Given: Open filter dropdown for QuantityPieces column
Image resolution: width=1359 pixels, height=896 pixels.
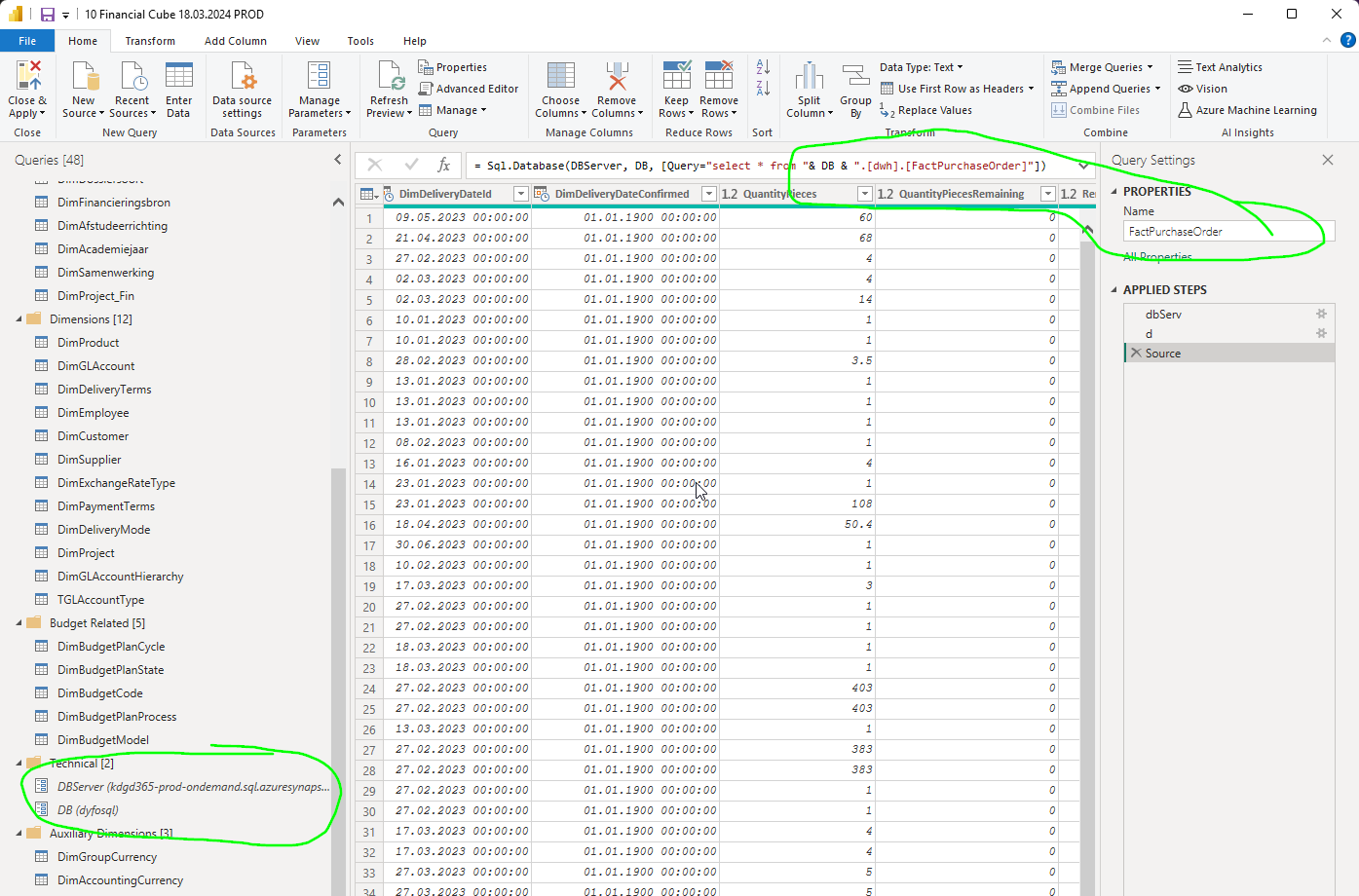Looking at the screenshot, I should 864,194.
